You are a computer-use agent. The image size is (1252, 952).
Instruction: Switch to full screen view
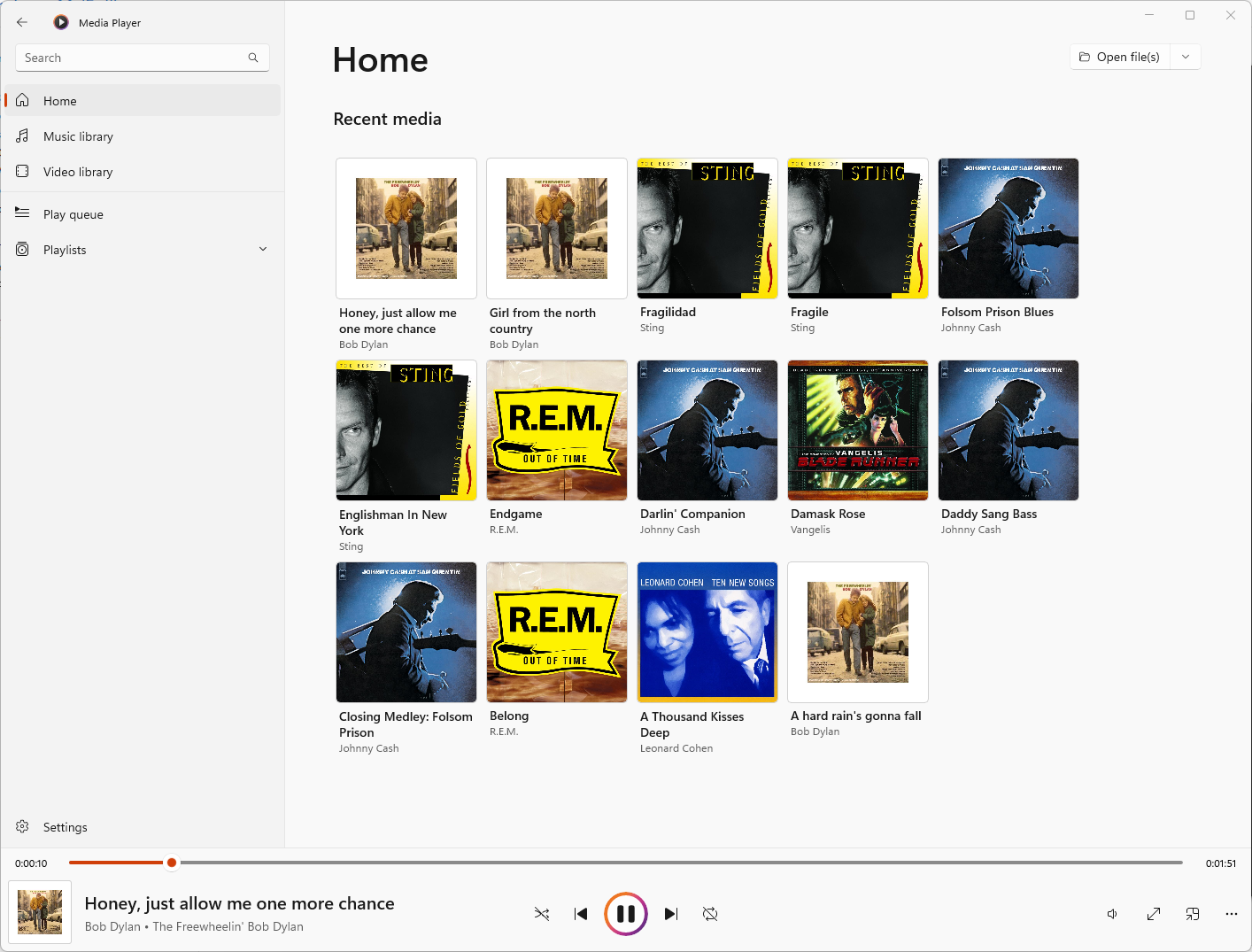[x=1154, y=914]
